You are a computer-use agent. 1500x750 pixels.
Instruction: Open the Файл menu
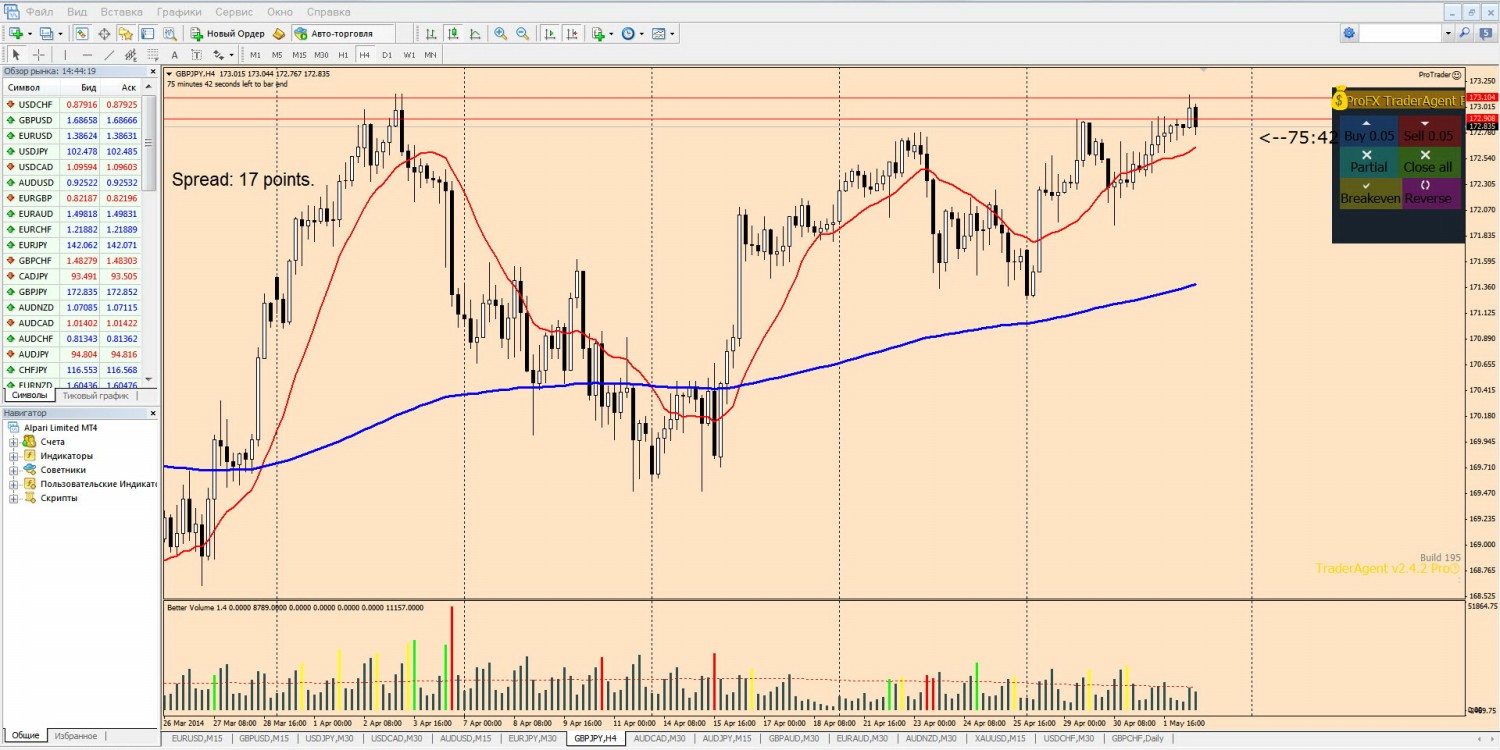coord(40,12)
